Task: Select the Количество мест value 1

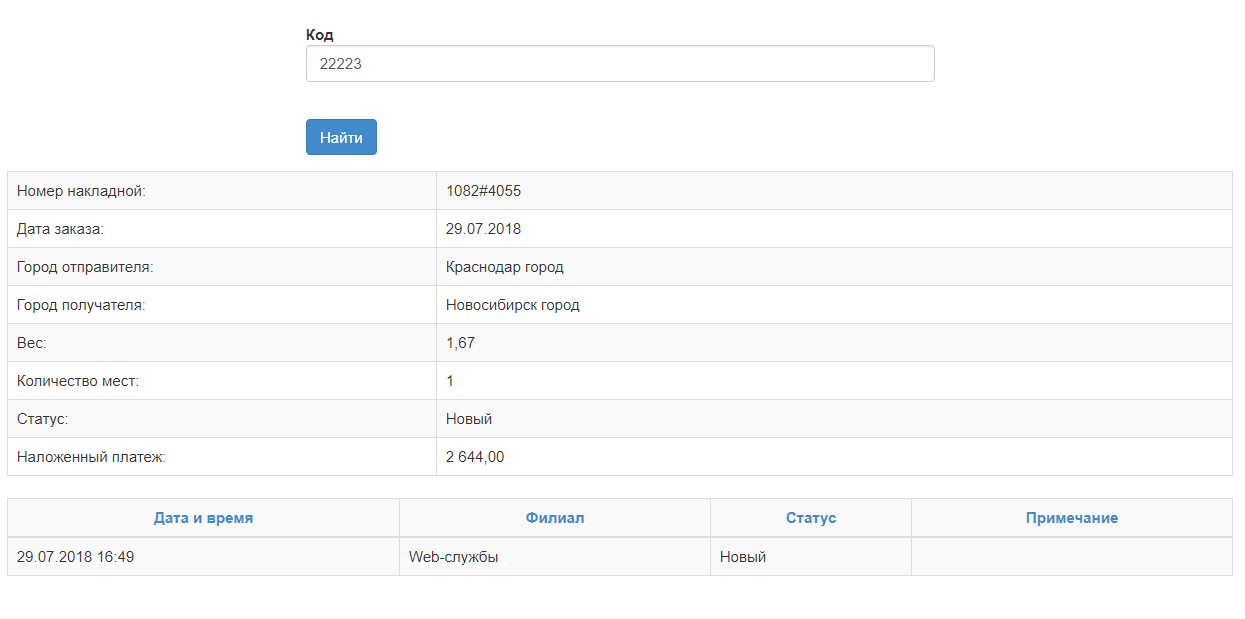Action: (450, 381)
